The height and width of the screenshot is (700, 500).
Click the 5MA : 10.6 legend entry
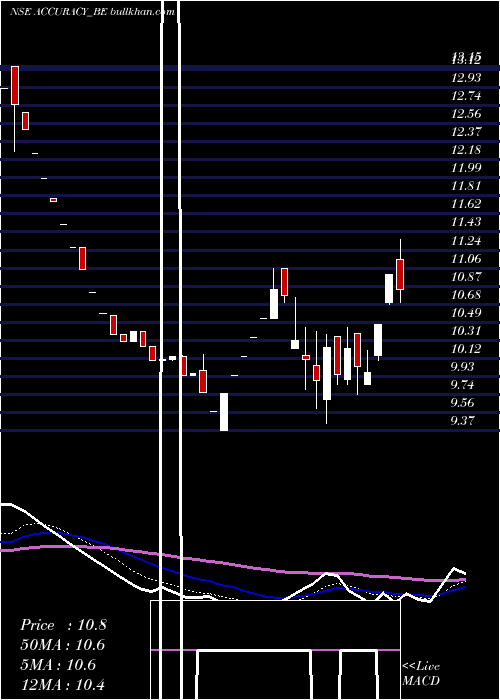(58, 665)
